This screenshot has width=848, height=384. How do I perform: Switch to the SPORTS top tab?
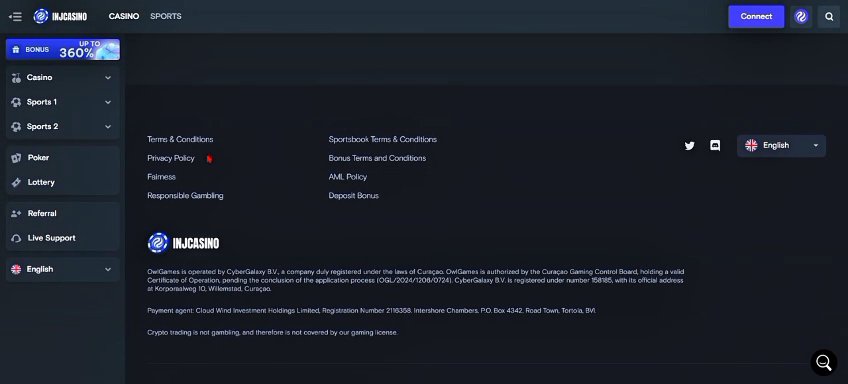(x=165, y=16)
